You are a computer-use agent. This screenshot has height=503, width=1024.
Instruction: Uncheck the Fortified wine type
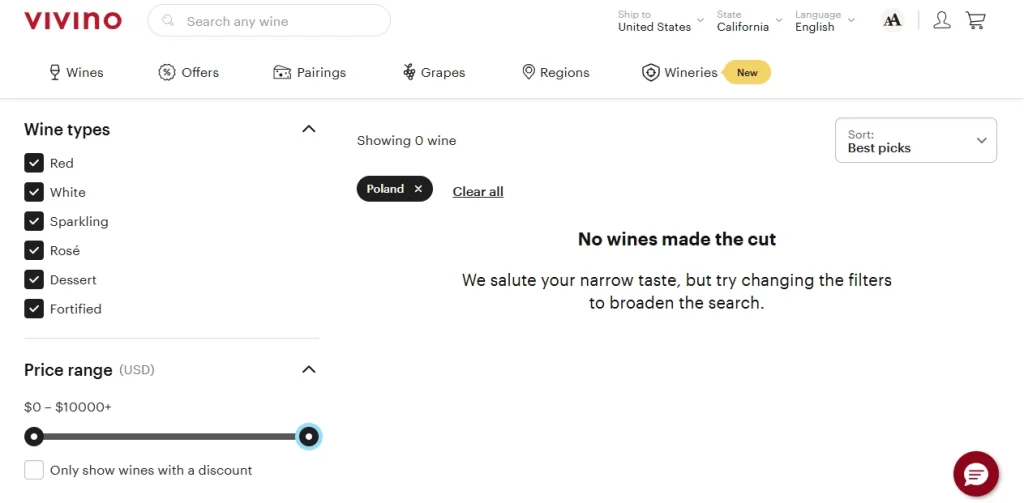pos(34,308)
